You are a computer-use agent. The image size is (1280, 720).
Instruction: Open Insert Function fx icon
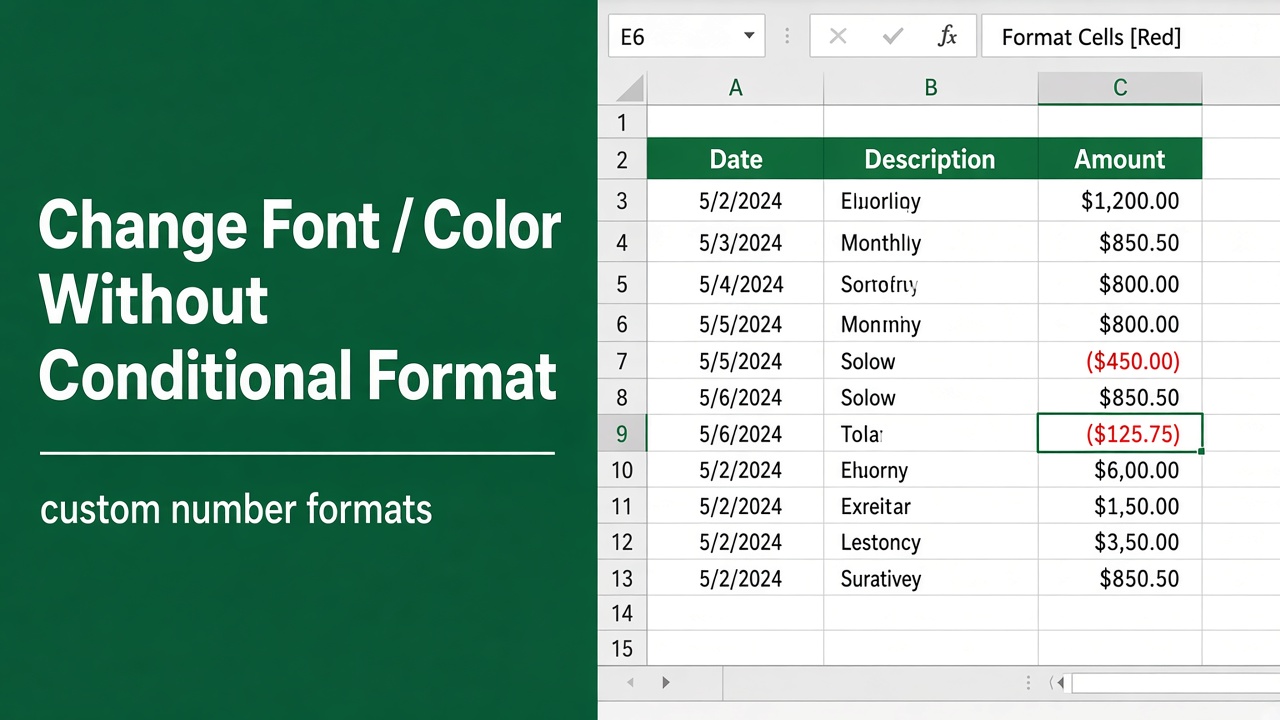pyautogui.click(x=947, y=37)
